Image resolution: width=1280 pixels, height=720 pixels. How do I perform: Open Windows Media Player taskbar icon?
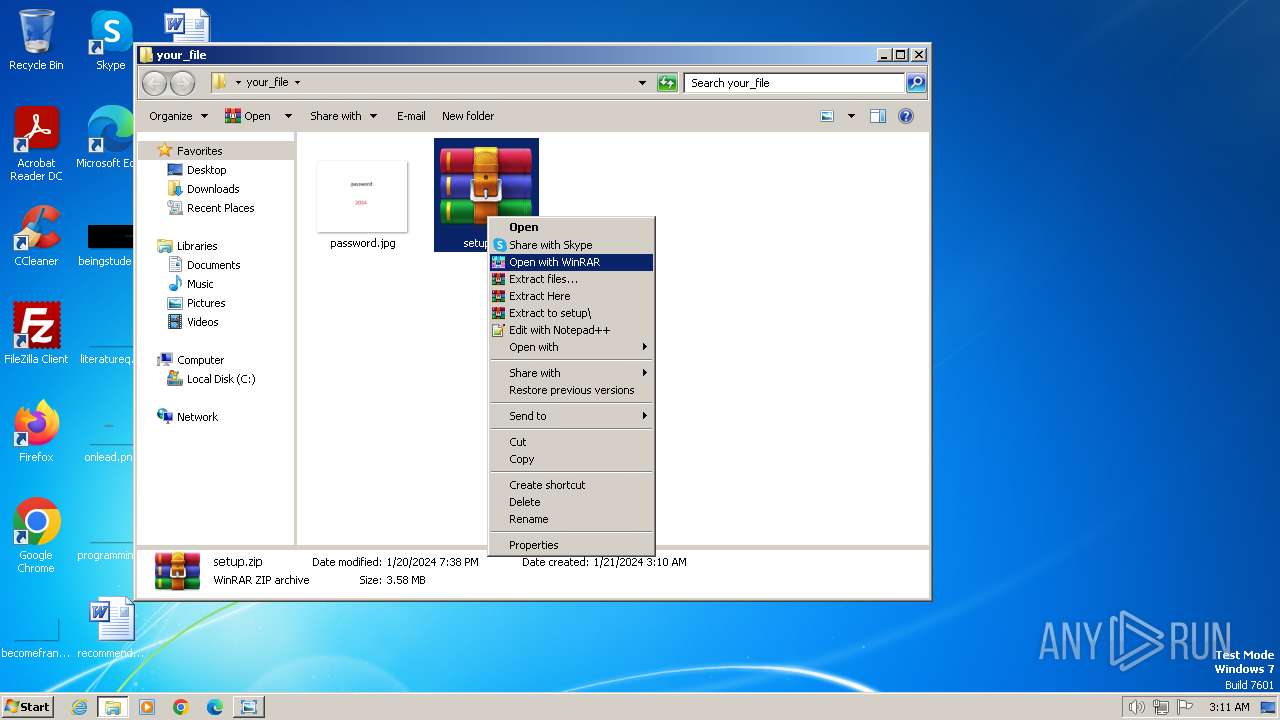tap(147, 707)
